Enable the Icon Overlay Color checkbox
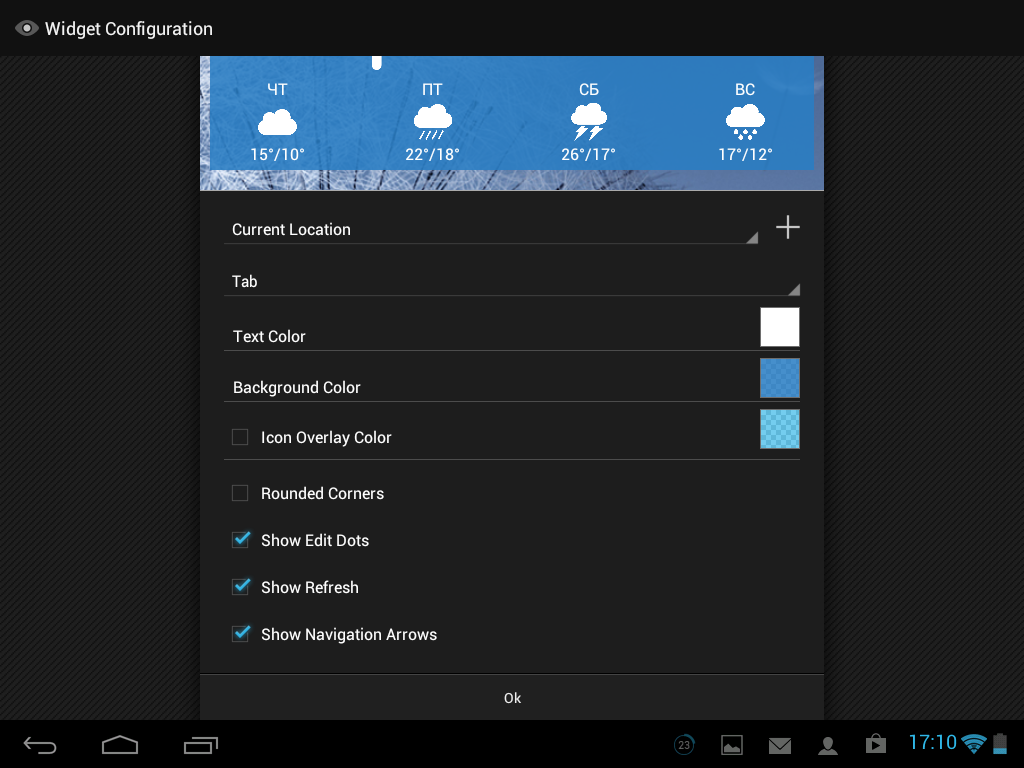Viewport: 1024px width, 768px height. [240, 437]
